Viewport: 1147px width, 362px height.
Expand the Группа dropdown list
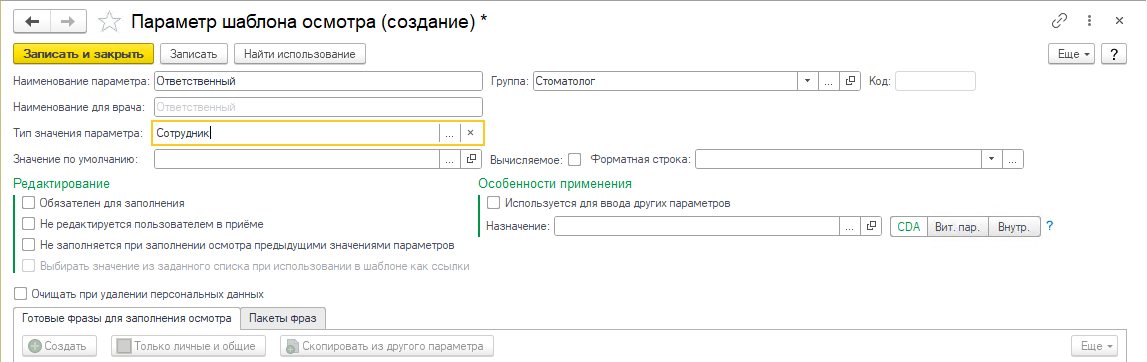(x=808, y=81)
